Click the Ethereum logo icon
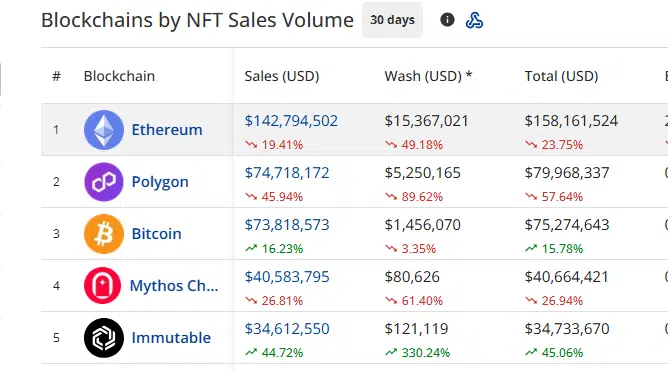 (x=104, y=130)
